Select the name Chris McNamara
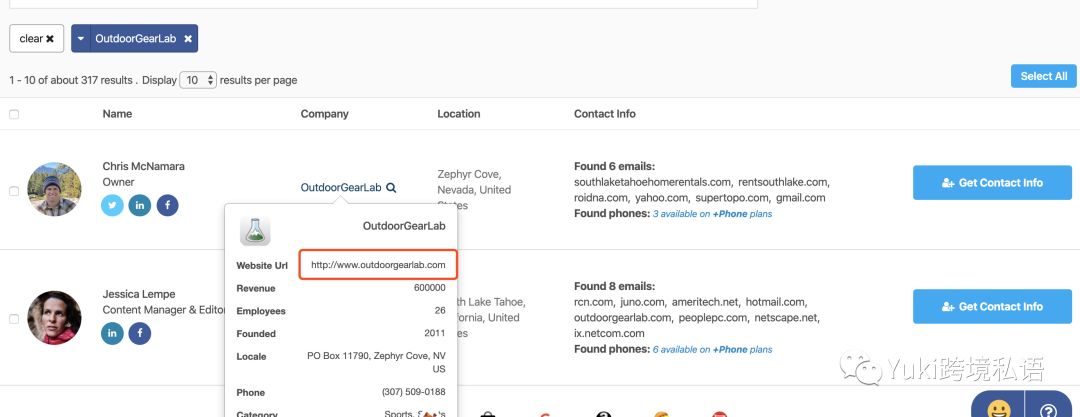The width and height of the screenshot is (1080, 417). (143, 166)
